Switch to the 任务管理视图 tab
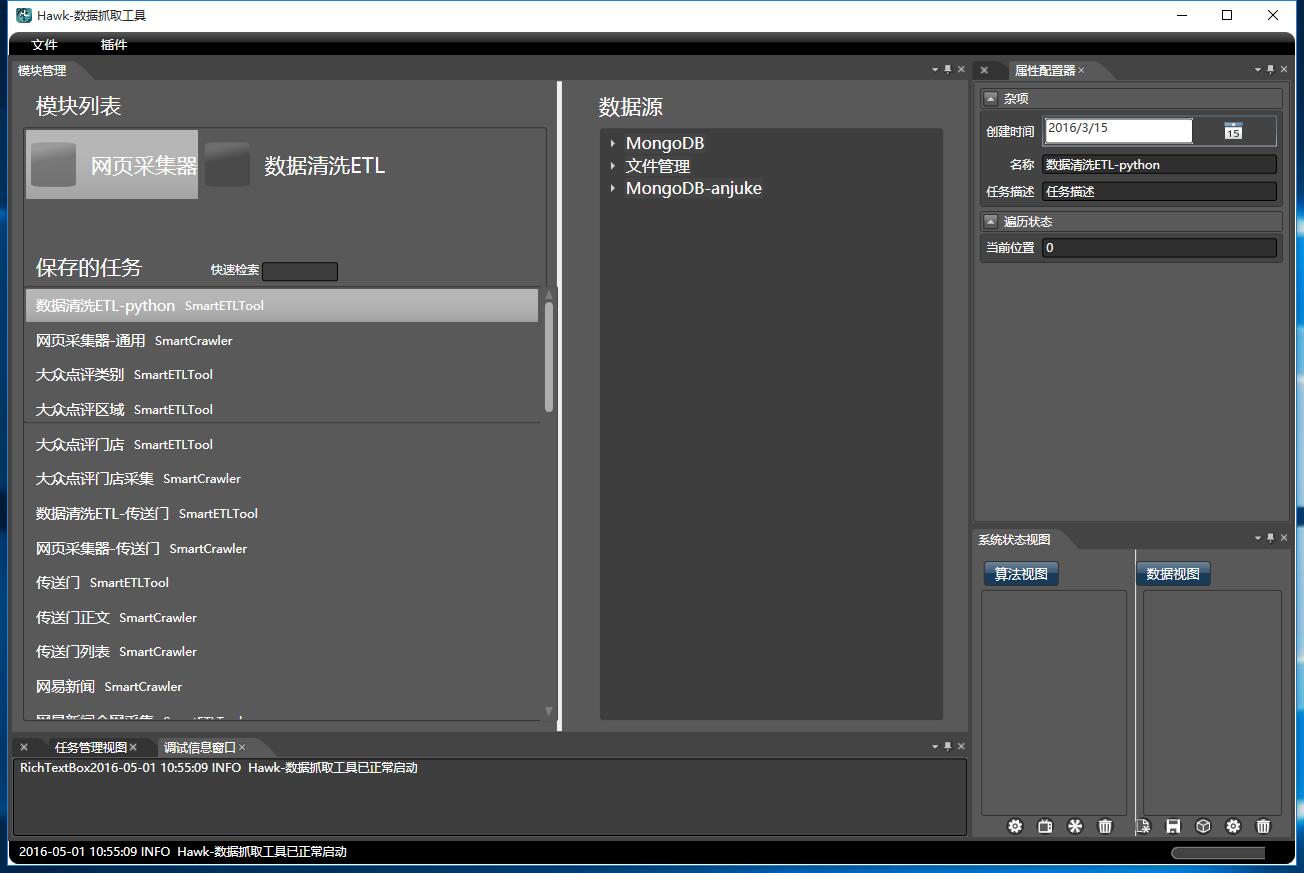The width and height of the screenshot is (1304, 873). [90, 747]
